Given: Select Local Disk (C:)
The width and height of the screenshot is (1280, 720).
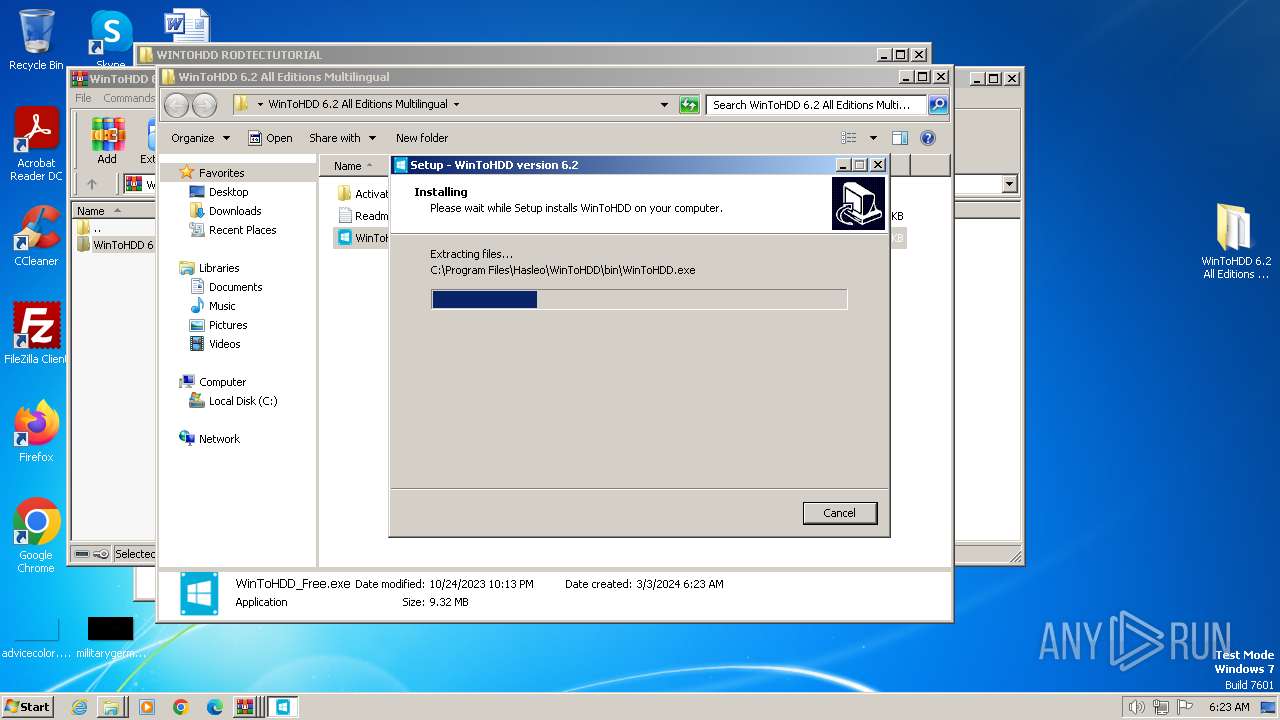Looking at the screenshot, I should [x=243, y=401].
